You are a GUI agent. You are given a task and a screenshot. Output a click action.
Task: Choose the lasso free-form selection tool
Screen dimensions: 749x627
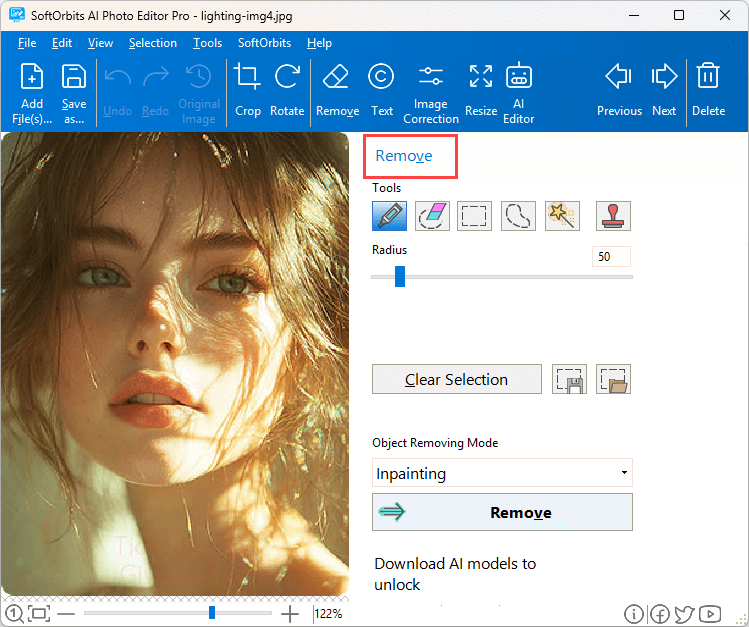(518, 216)
